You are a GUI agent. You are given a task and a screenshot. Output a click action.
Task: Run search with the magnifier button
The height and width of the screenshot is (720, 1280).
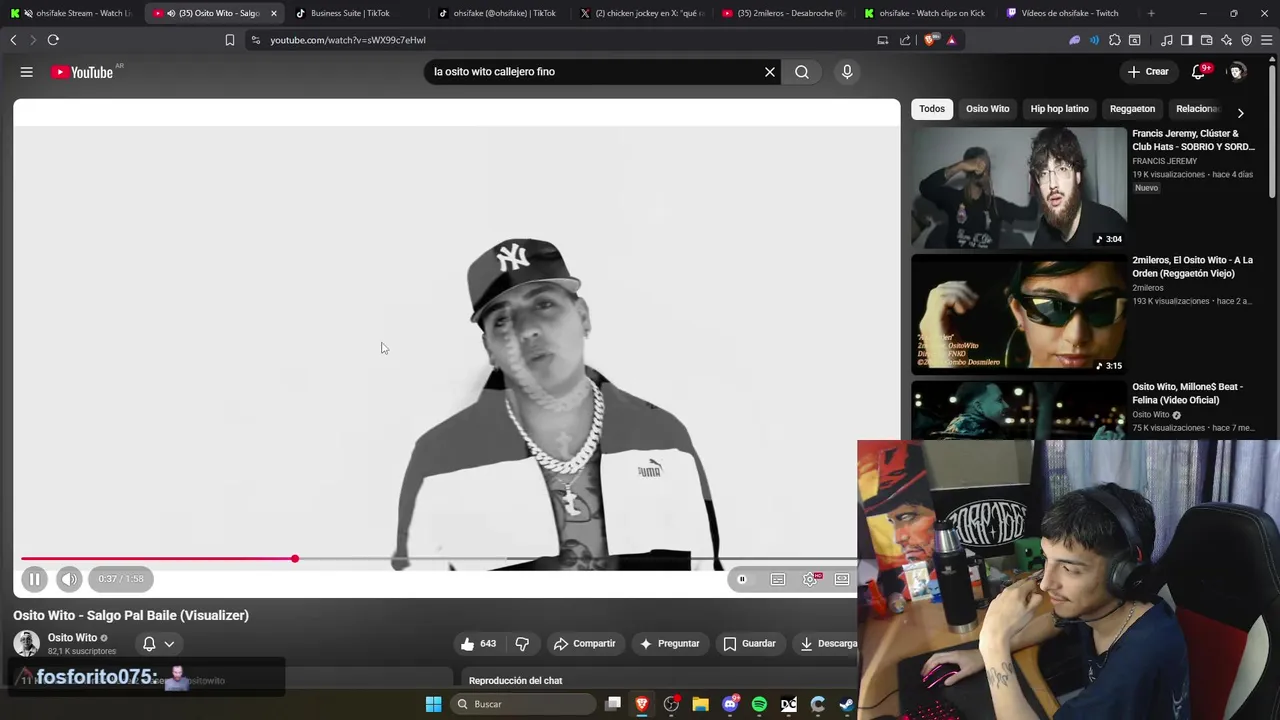tap(802, 72)
